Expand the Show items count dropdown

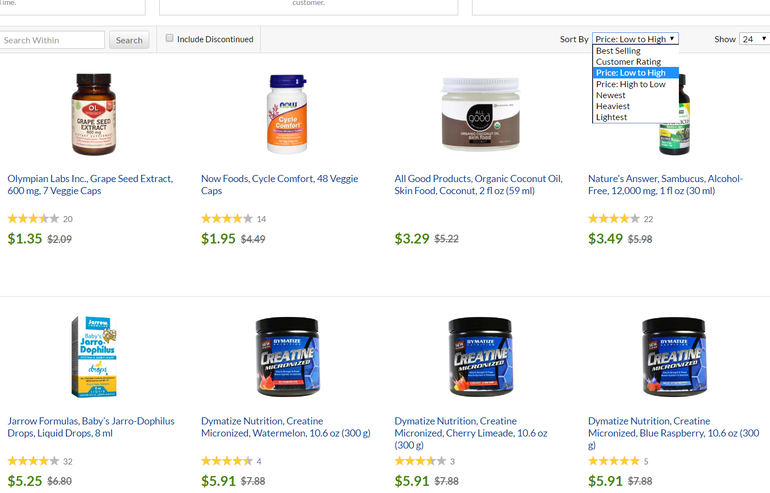(755, 39)
